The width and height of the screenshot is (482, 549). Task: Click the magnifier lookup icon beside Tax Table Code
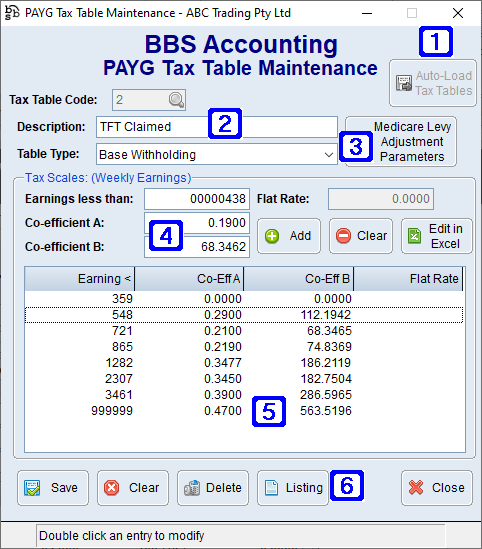coord(176,100)
